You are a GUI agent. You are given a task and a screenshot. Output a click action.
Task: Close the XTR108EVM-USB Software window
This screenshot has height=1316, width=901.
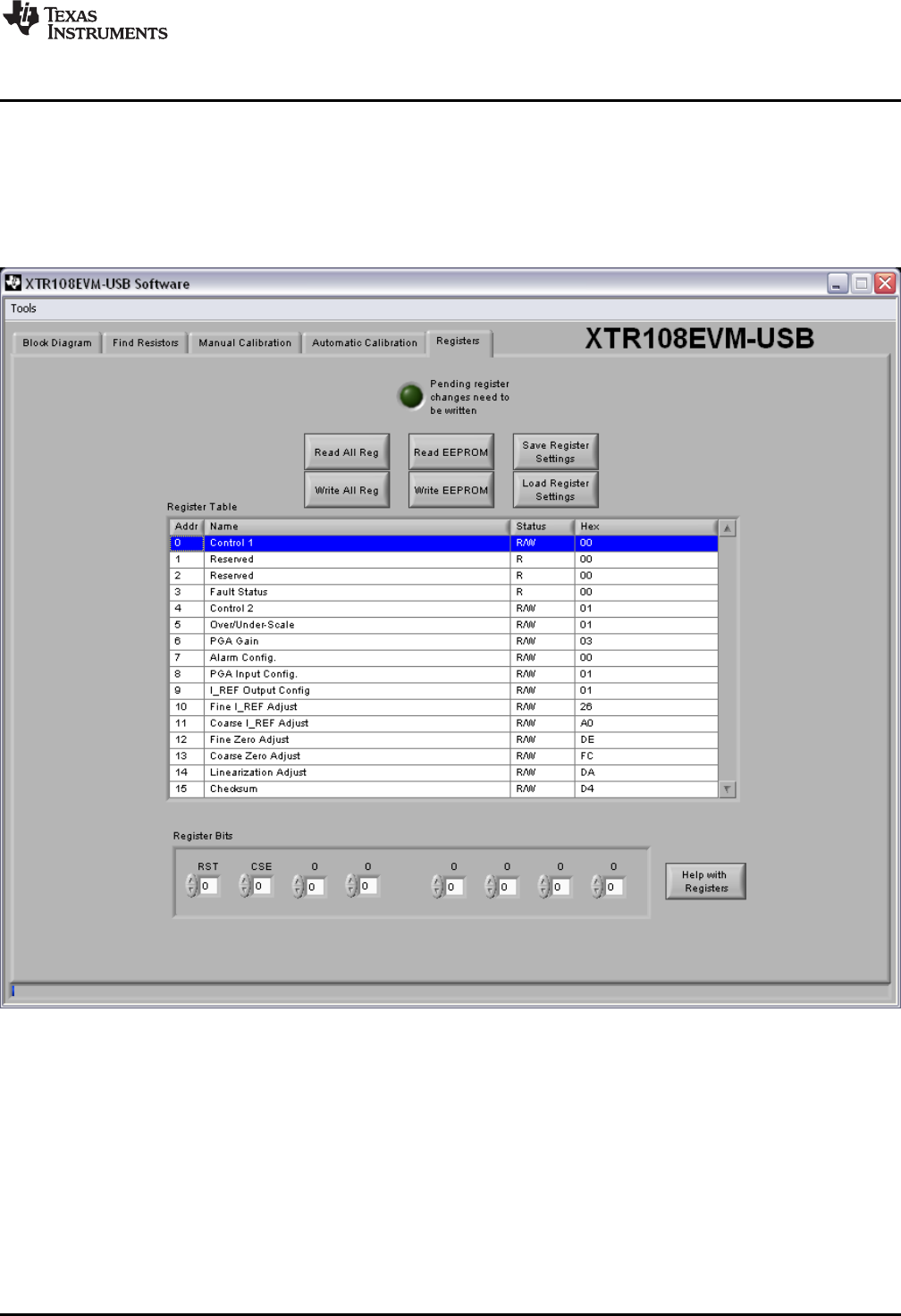pos(885,283)
